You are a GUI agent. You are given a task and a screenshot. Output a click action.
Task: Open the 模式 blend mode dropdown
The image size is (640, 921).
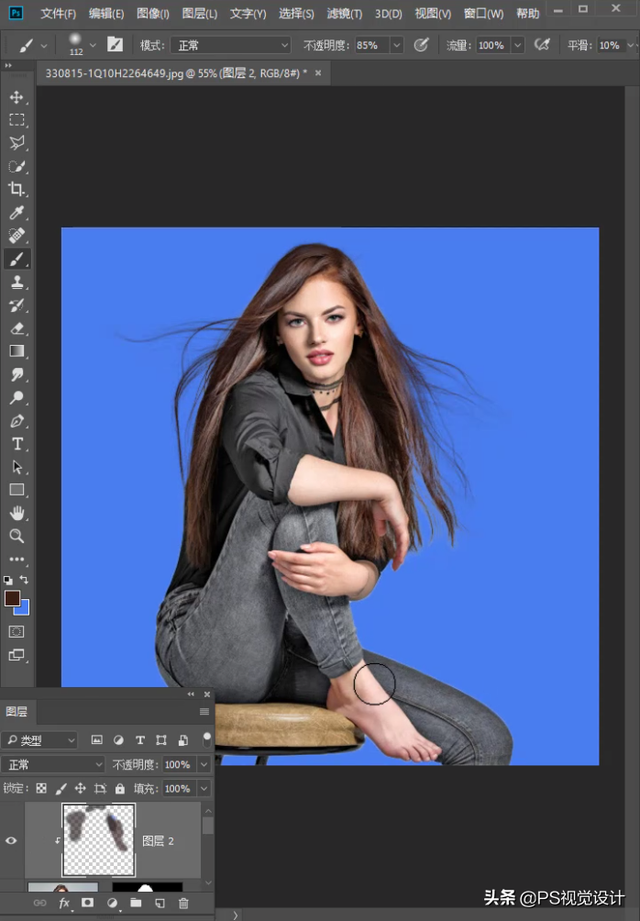click(231, 45)
